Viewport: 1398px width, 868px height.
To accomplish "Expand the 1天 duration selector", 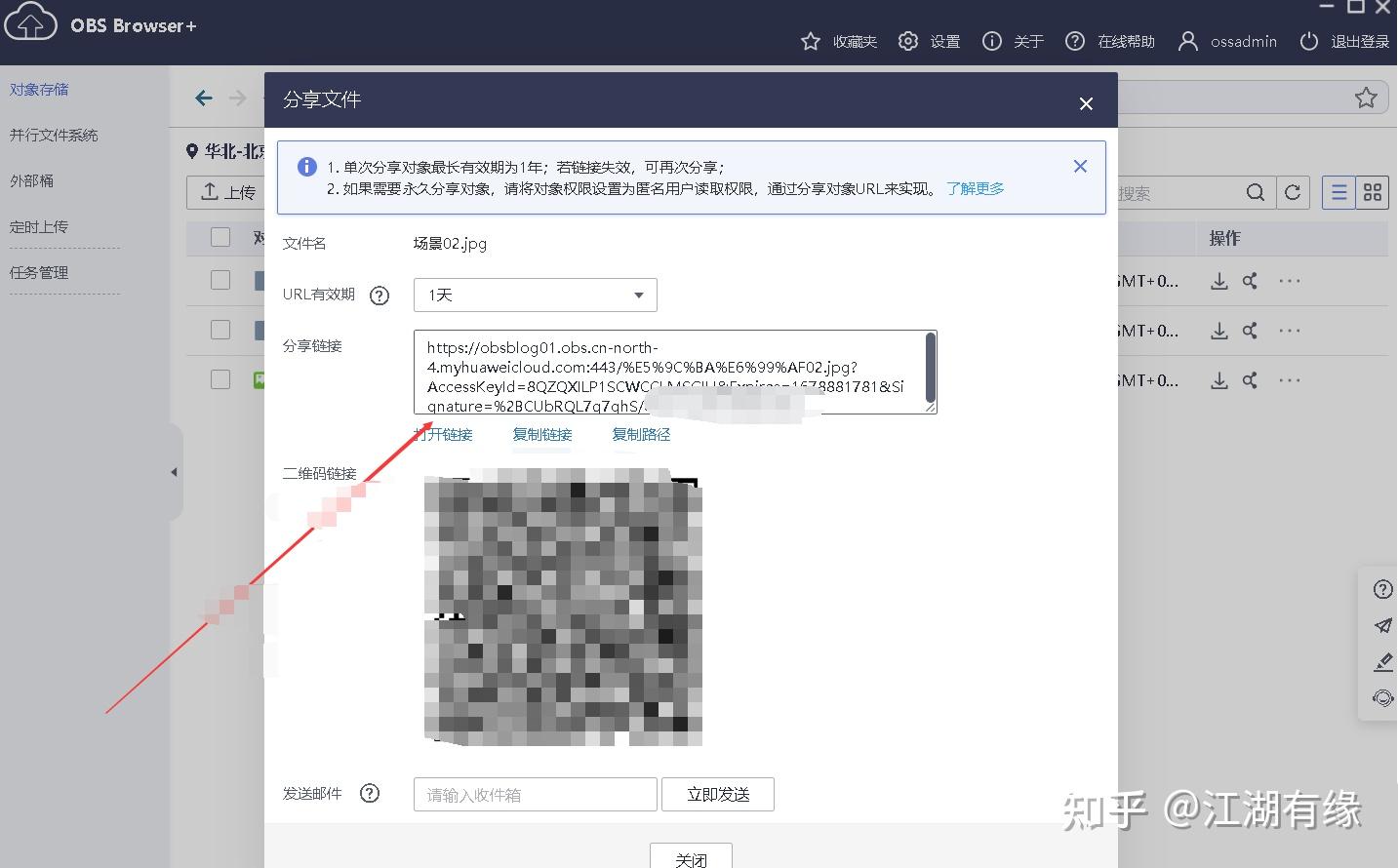I will click(535, 295).
